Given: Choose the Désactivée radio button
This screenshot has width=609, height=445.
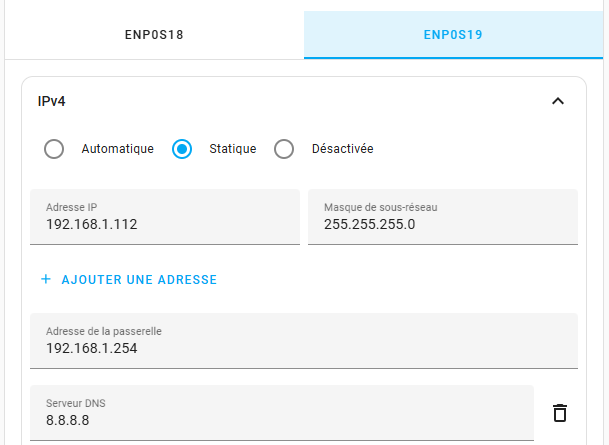Looking at the screenshot, I should (284, 149).
